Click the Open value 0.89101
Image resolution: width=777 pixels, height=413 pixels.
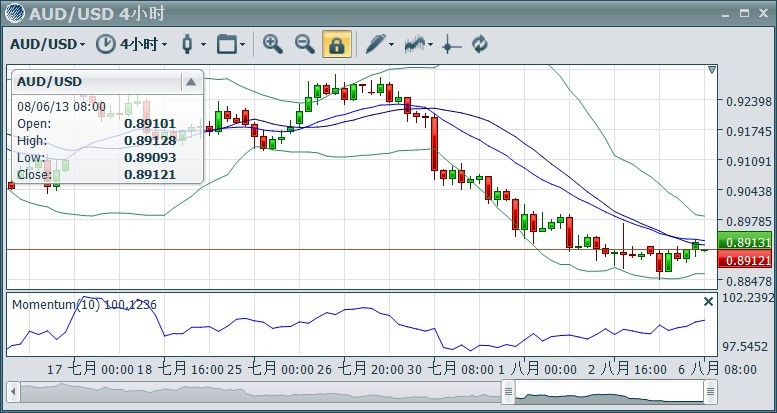click(x=150, y=124)
